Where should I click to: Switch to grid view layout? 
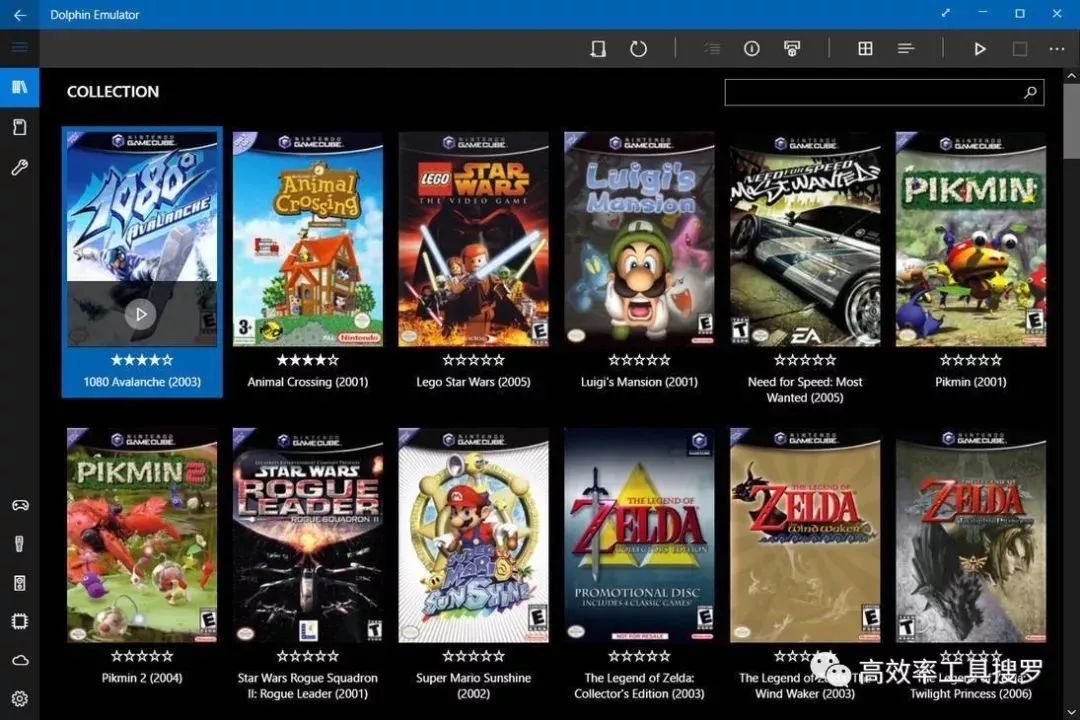coord(866,49)
